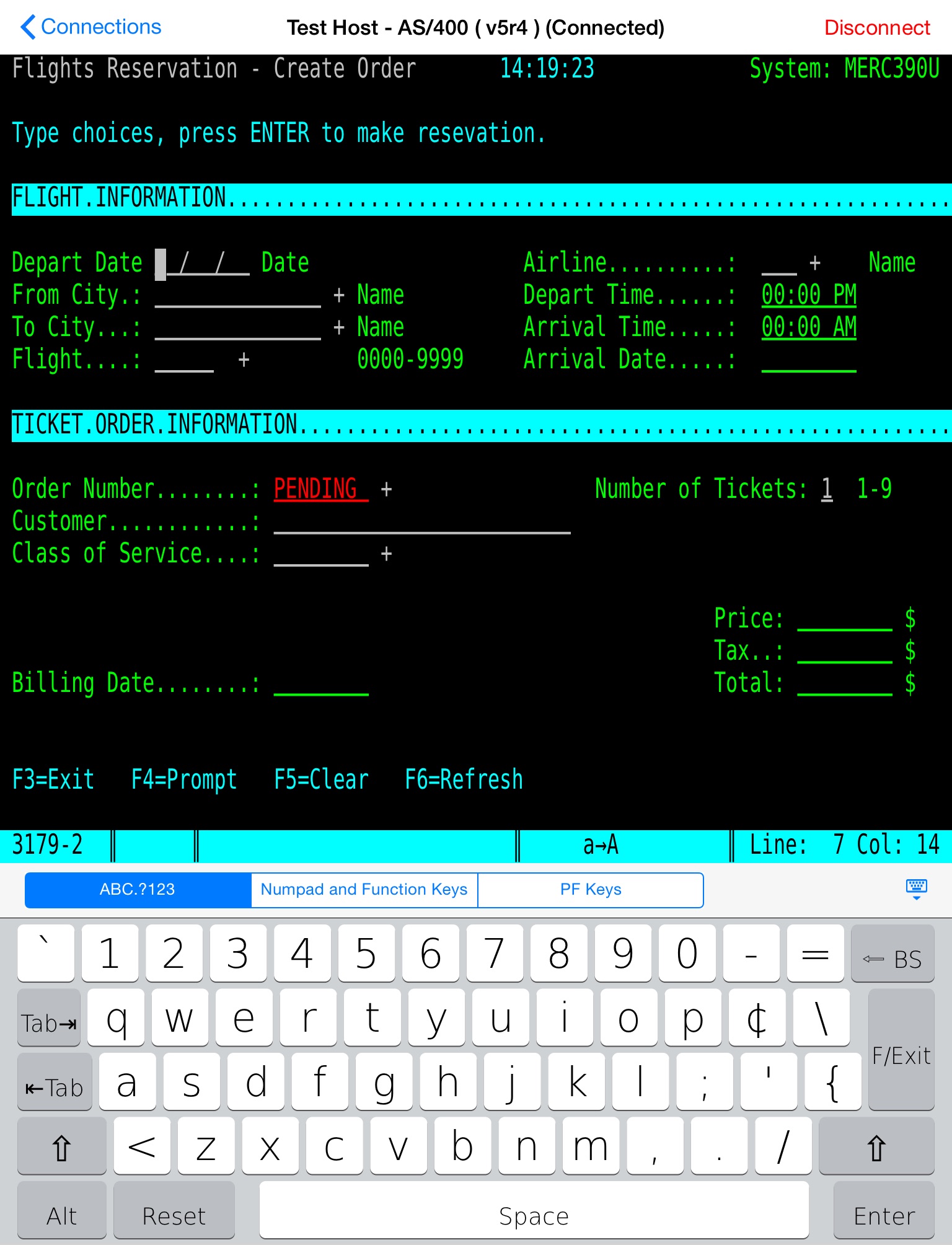952x1245 pixels.
Task: Tap the plus prompt beside PENDING
Action: [x=387, y=489]
